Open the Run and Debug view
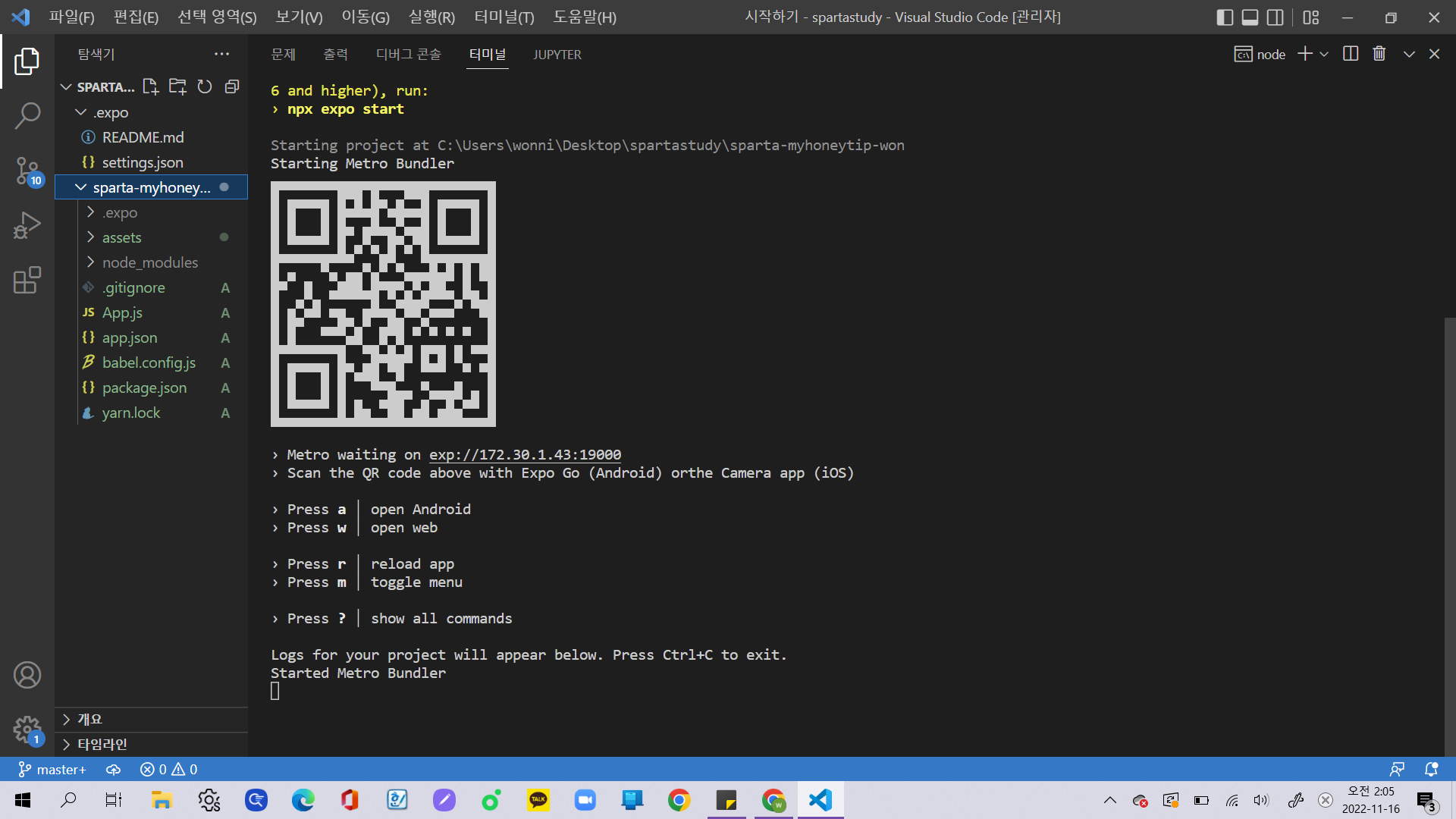 (x=27, y=225)
